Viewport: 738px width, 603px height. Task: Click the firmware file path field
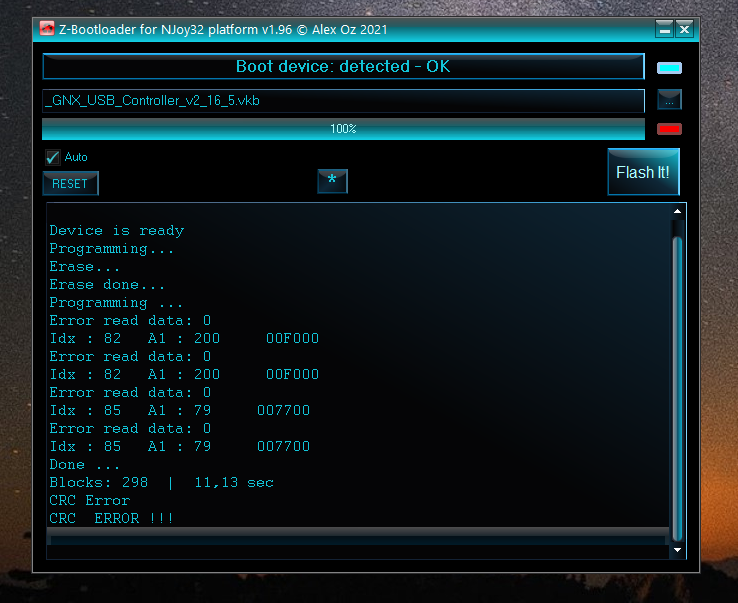pyautogui.click(x=343, y=100)
